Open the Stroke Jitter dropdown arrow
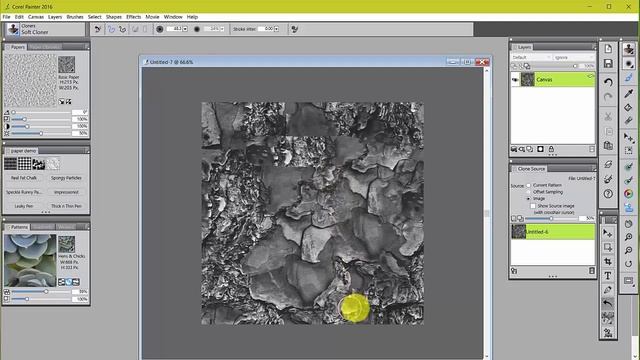 point(276,29)
